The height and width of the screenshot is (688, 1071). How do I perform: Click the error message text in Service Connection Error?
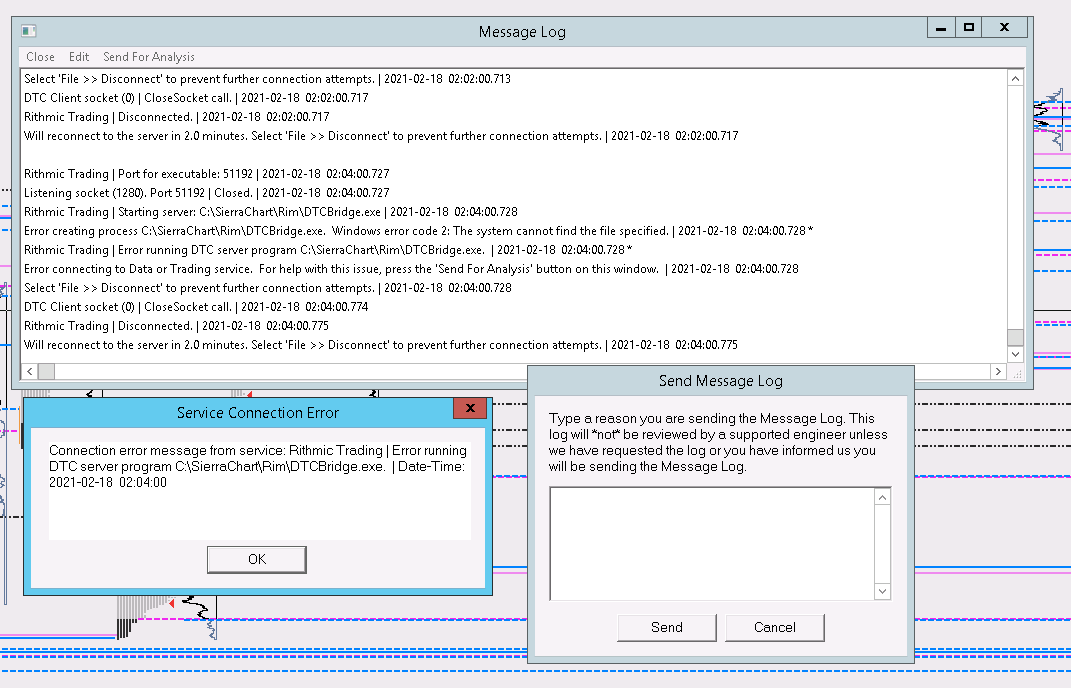[258, 466]
